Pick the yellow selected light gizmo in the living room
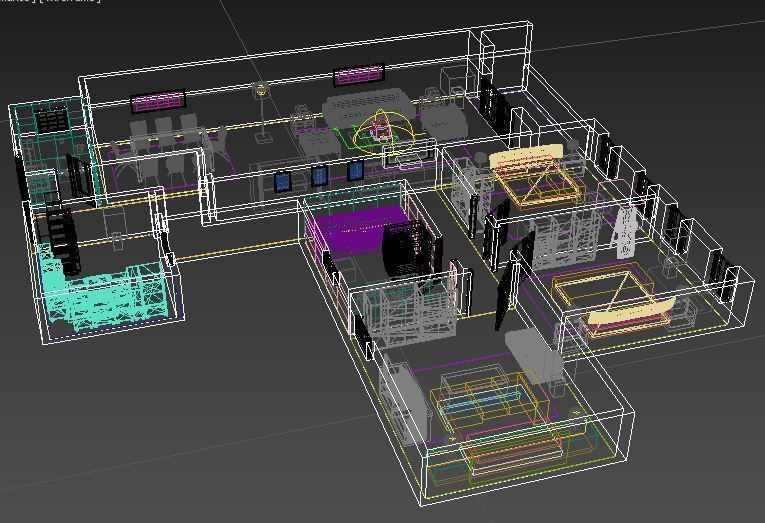The image size is (765, 523). 383,131
